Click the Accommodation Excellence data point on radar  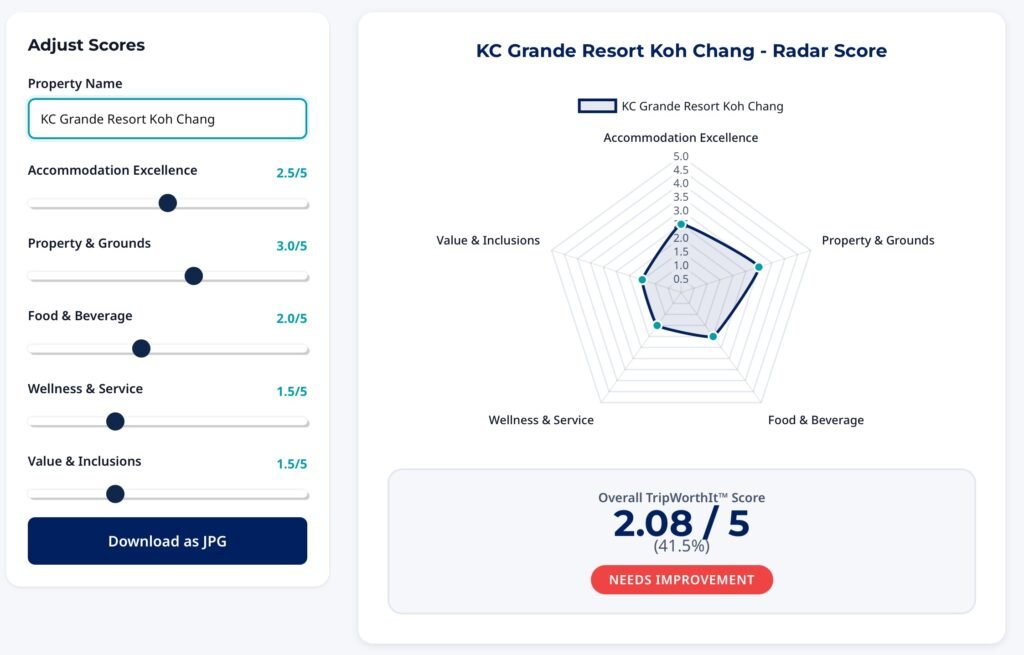[x=681, y=225]
